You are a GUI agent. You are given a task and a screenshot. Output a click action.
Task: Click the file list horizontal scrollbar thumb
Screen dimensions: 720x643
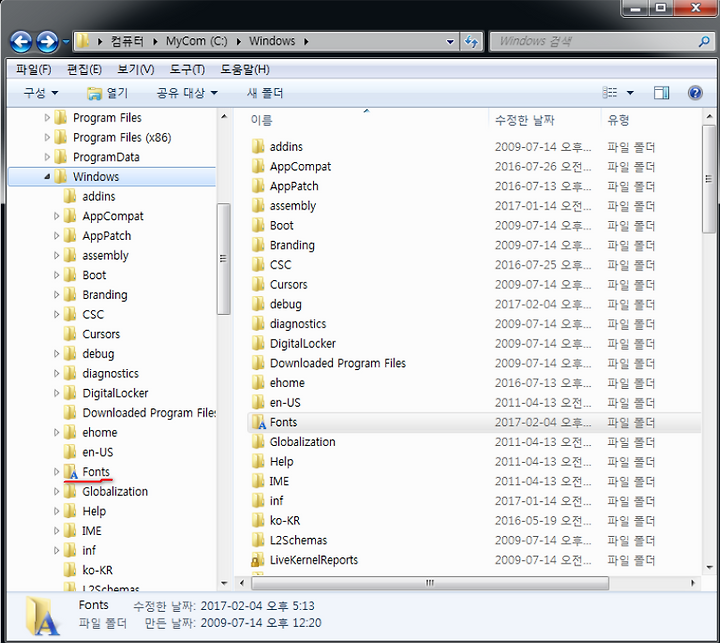(430, 583)
